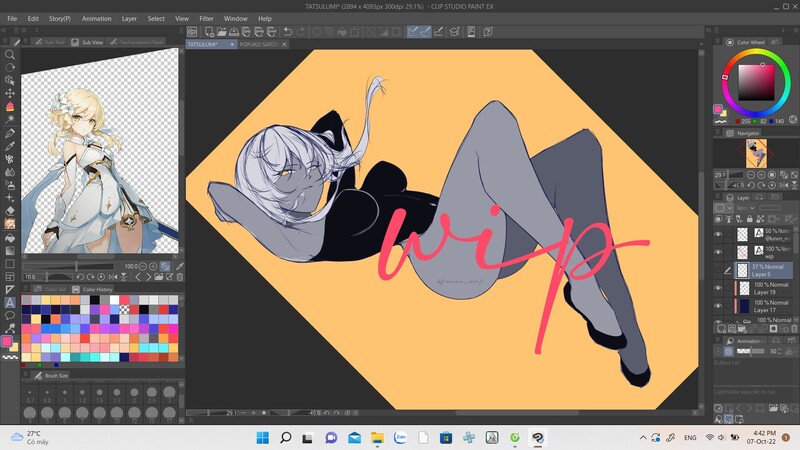This screenshot has width=800, height=450.
Task: Toggle visibility of the 50% Normal text layer
Action: click(x=718, y=234)
